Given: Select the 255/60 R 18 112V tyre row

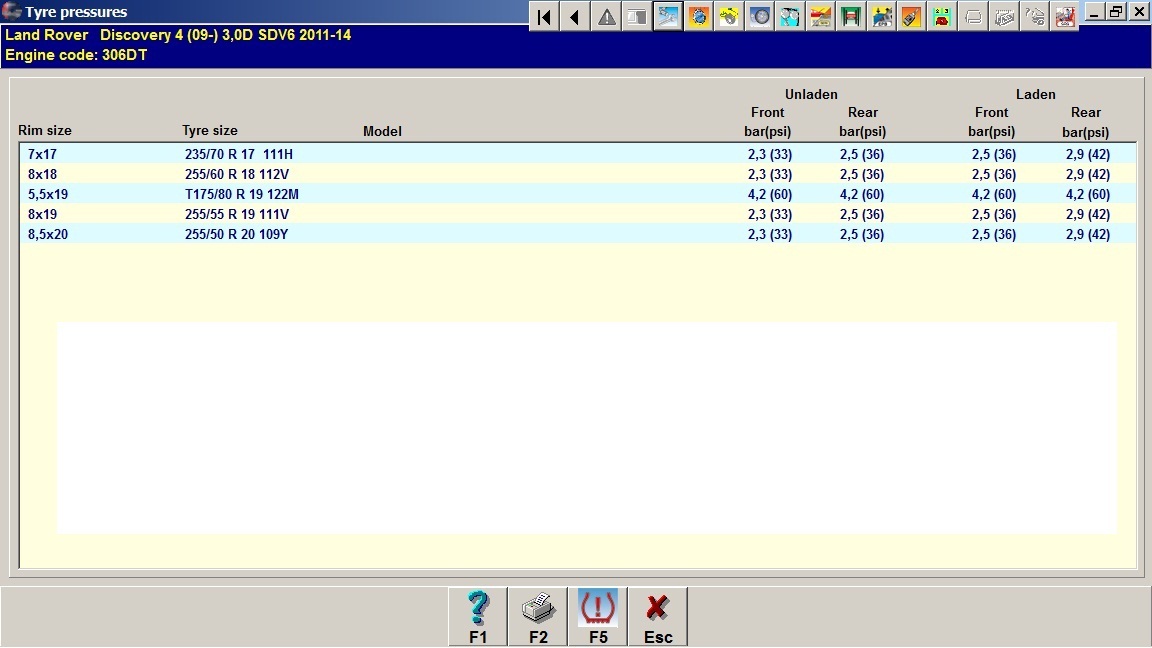Looking at the screenshot, I should point(237,174).
